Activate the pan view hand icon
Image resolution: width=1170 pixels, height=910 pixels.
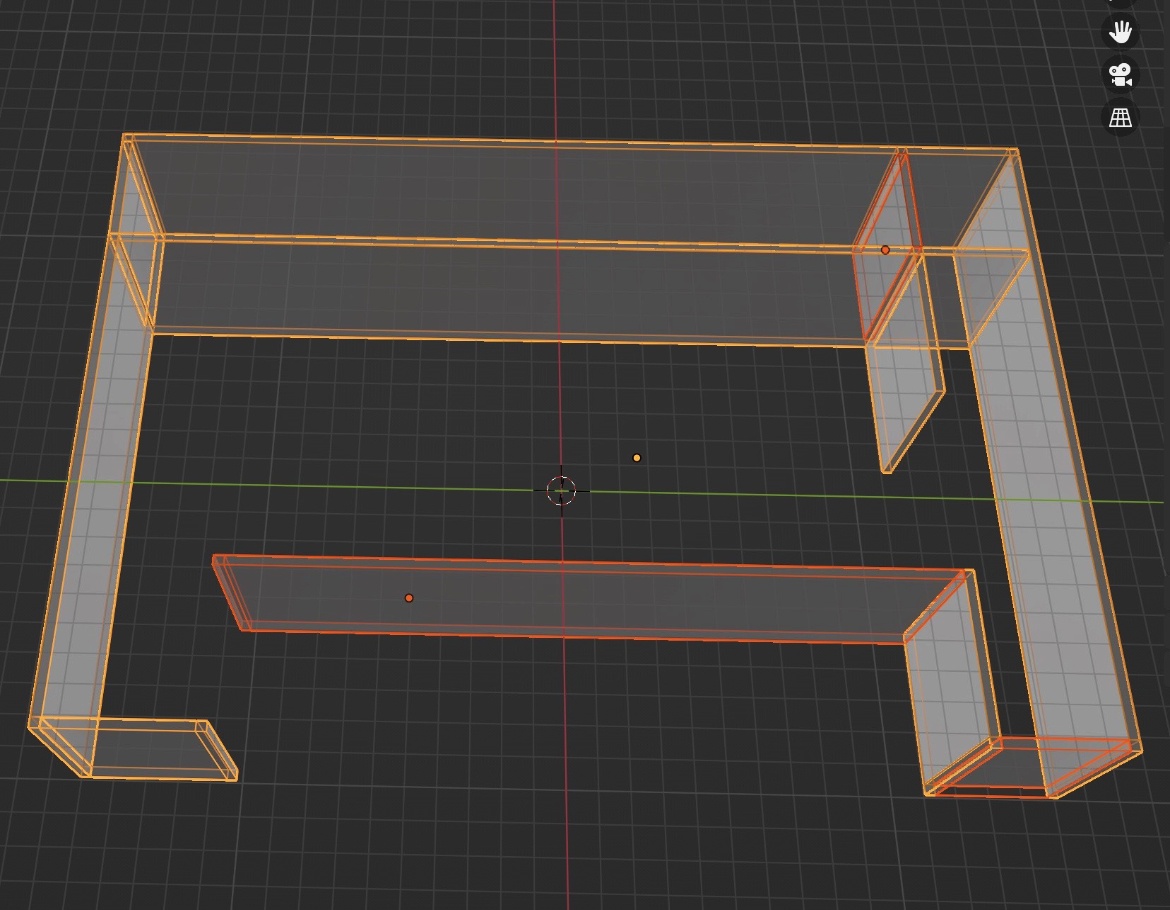[1120, 31]
